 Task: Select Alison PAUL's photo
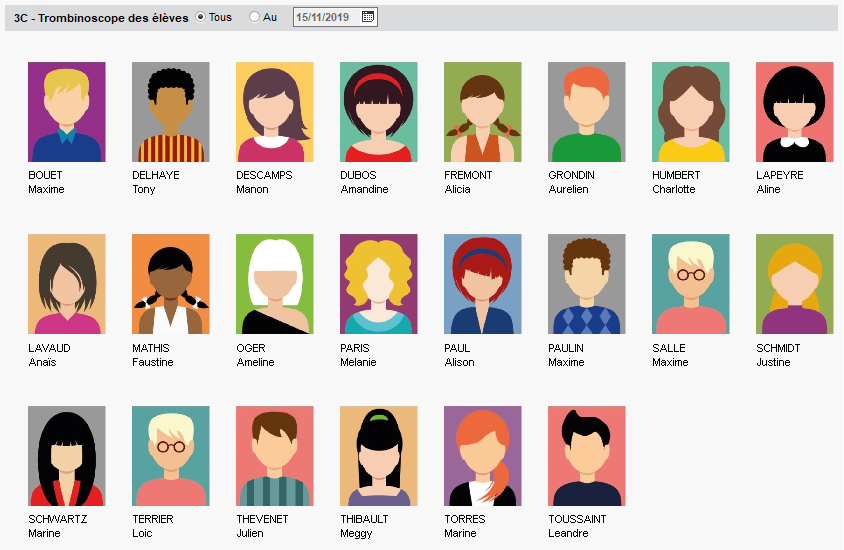tap(483, 284)
